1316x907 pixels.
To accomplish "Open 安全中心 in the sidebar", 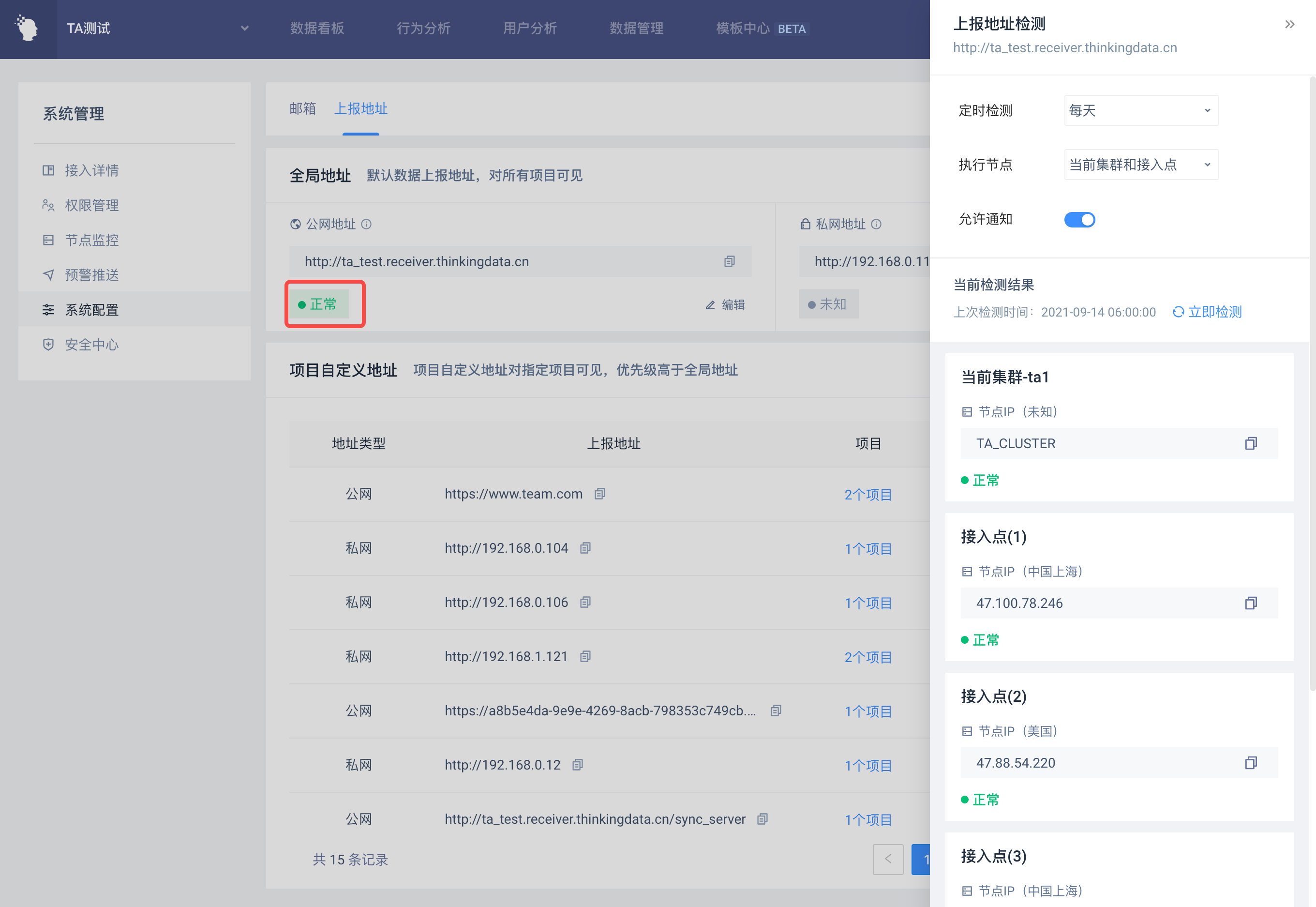I will 134,345.
